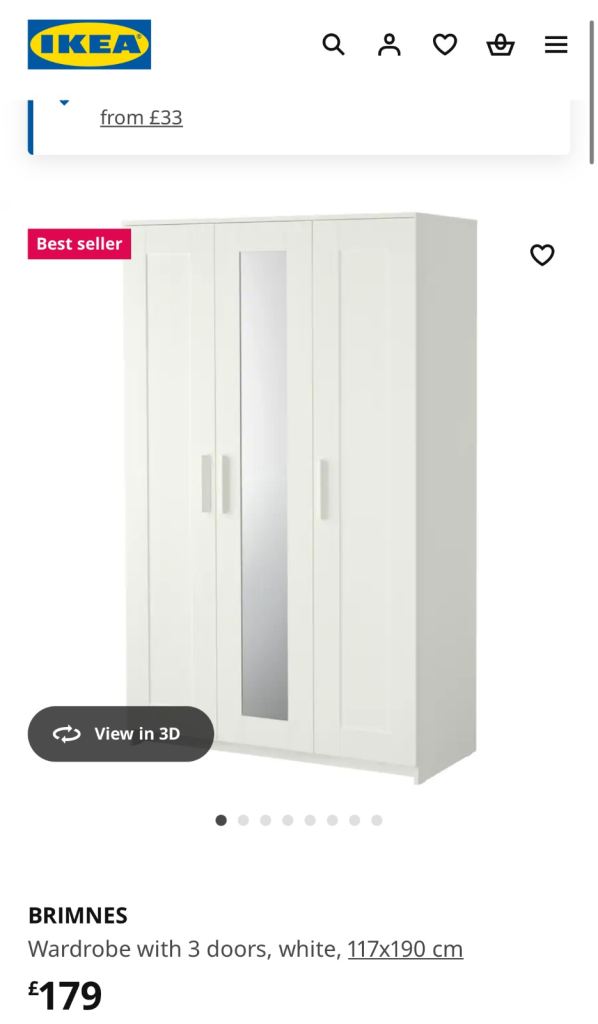
Task: Open the BRIMNES product title
Action: coord(78,916)
